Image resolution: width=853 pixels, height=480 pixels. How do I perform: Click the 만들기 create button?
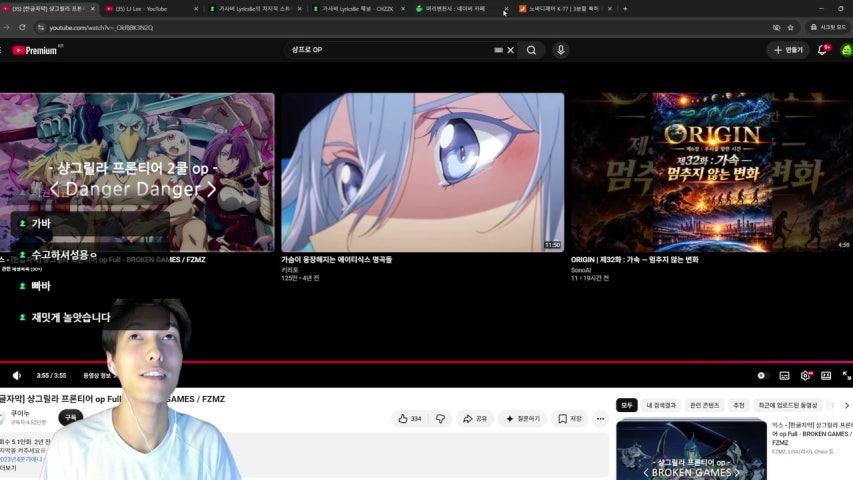788,50
